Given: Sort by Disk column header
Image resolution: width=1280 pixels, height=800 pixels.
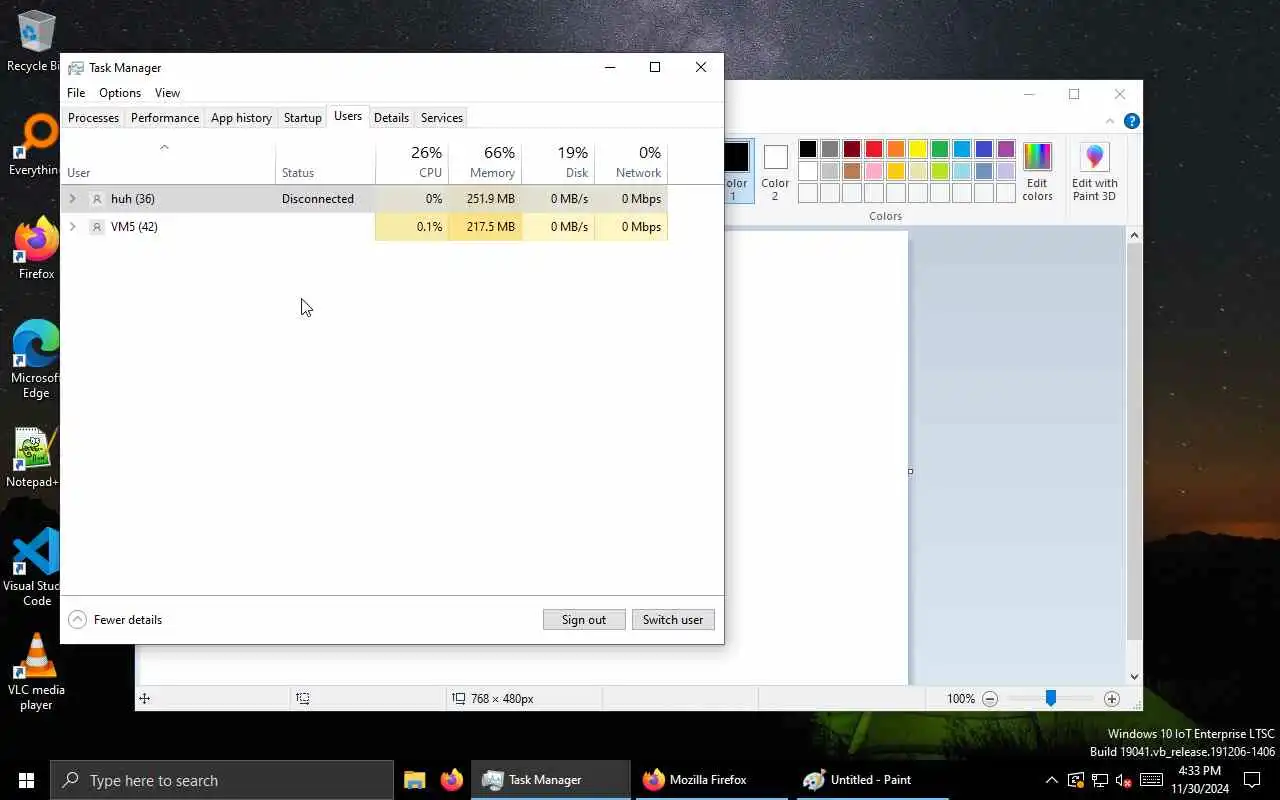Looking at the screenshot, I should [x=558, y=163].
